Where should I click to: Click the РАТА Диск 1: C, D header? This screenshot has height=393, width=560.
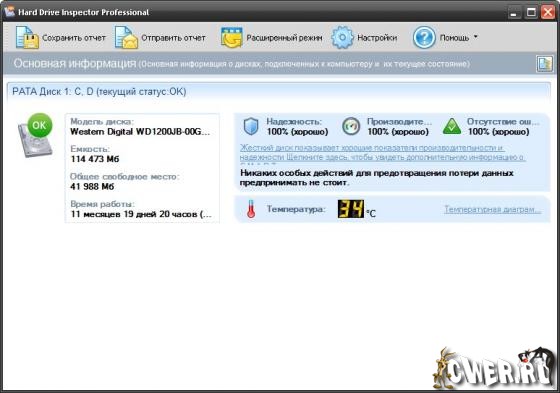click(x=99, y=92)
